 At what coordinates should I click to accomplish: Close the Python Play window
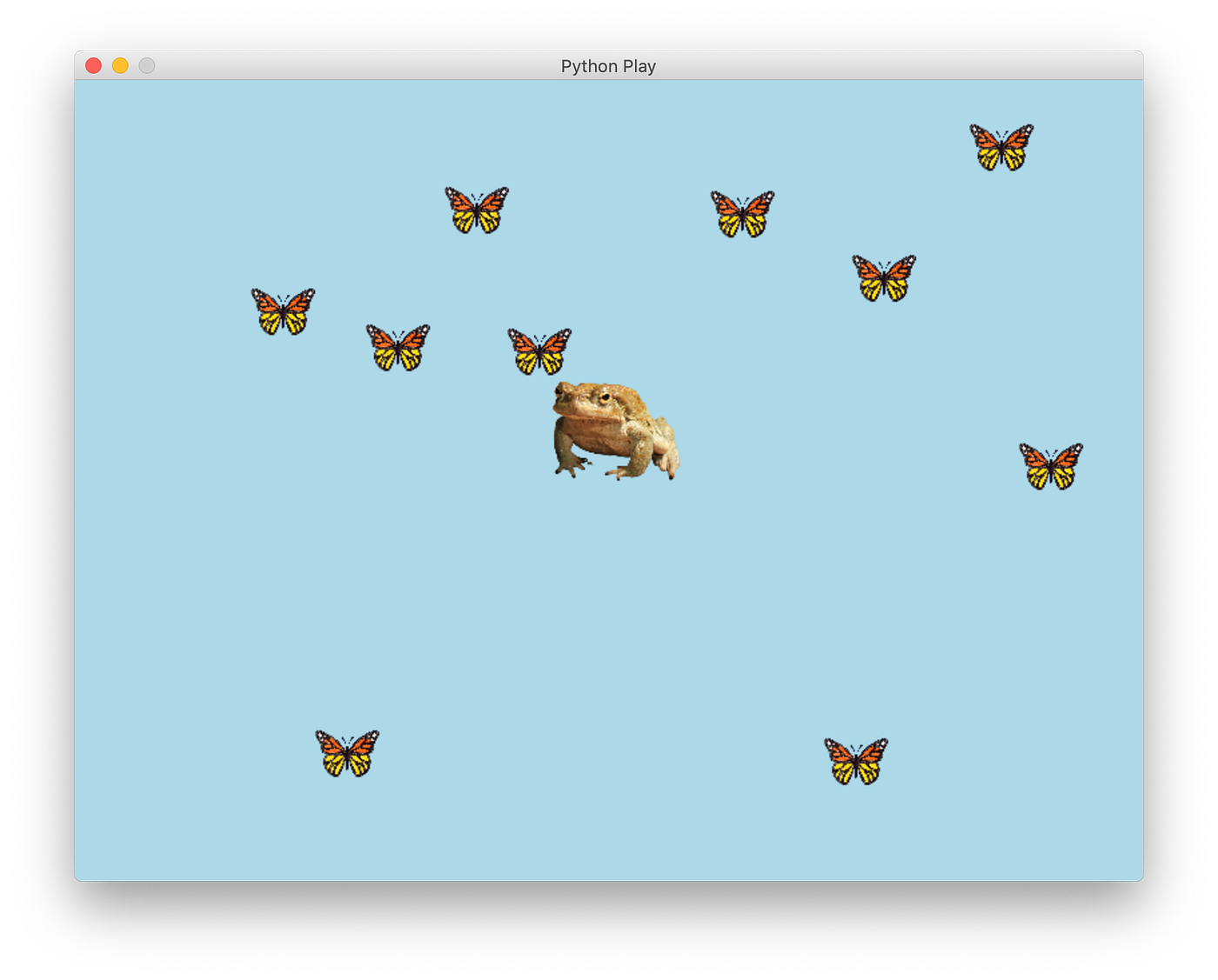pyautogui.click(x=94, y=66)
